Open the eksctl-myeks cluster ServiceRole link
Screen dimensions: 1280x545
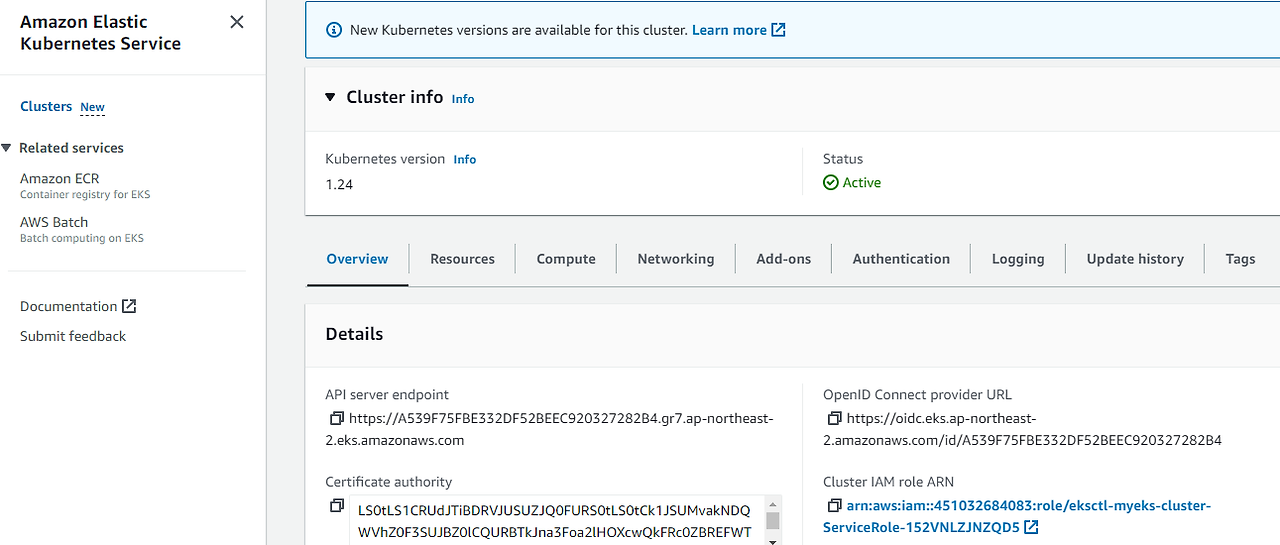1016,506
